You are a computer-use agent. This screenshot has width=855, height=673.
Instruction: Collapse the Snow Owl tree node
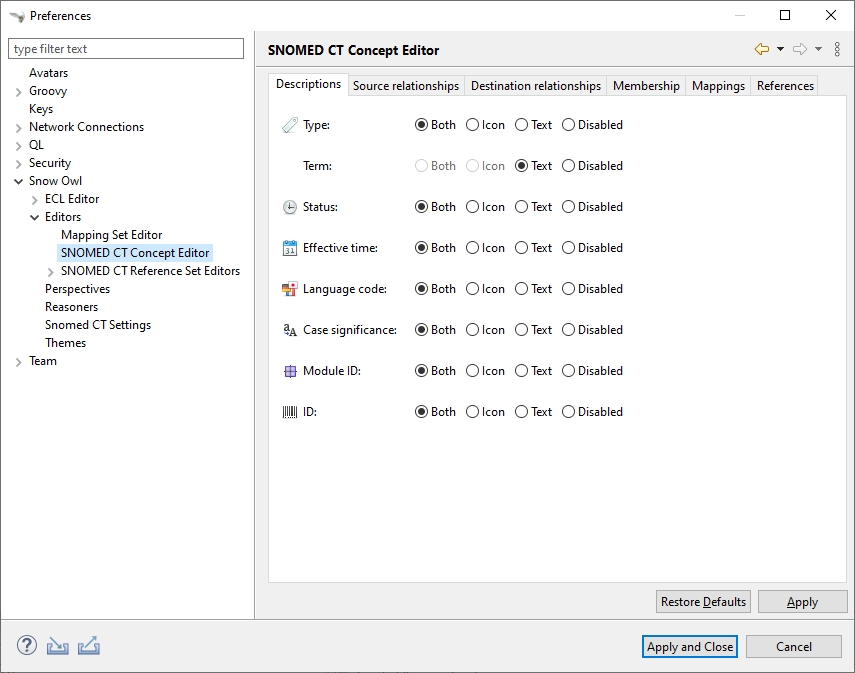point(19,181)
